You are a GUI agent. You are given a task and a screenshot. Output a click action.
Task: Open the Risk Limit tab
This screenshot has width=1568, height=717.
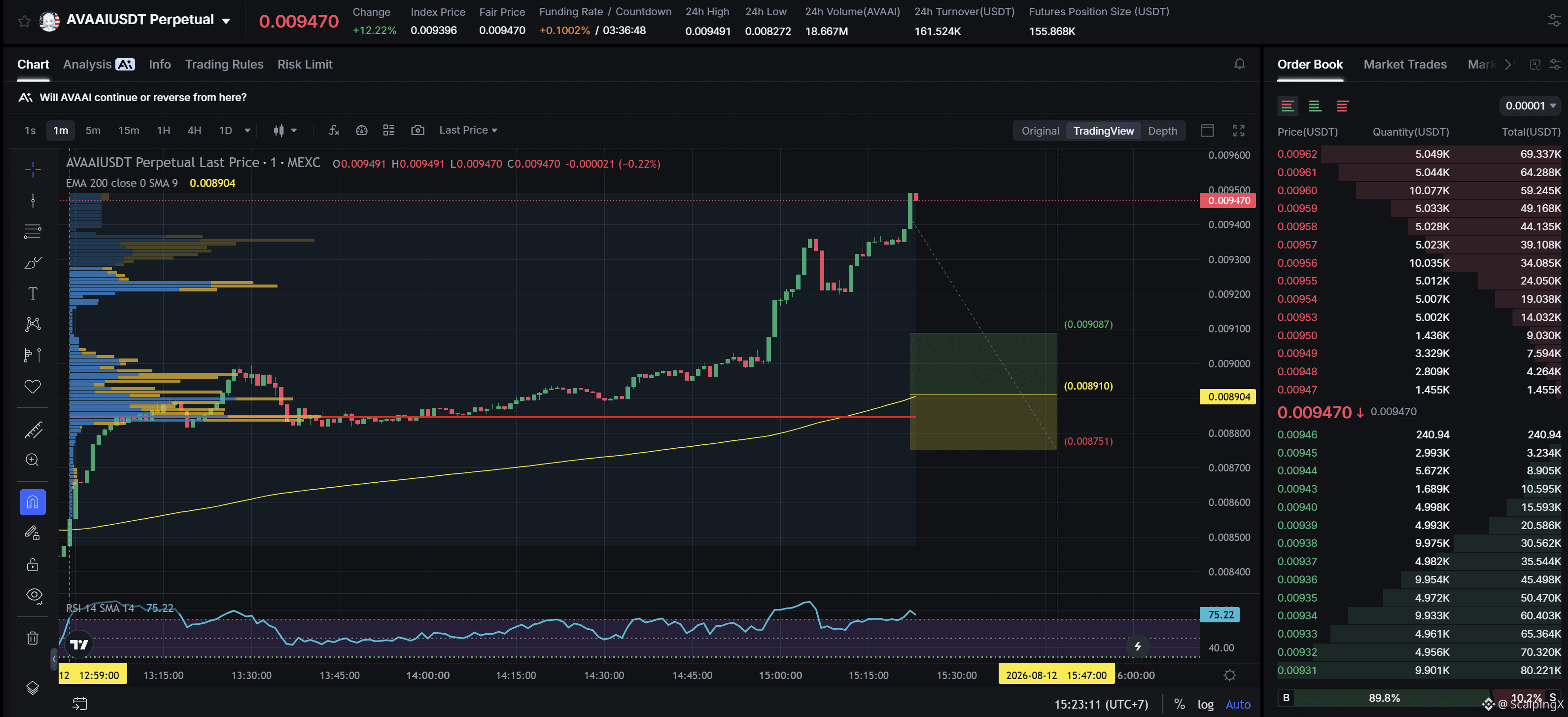click(x=304, y=64)
